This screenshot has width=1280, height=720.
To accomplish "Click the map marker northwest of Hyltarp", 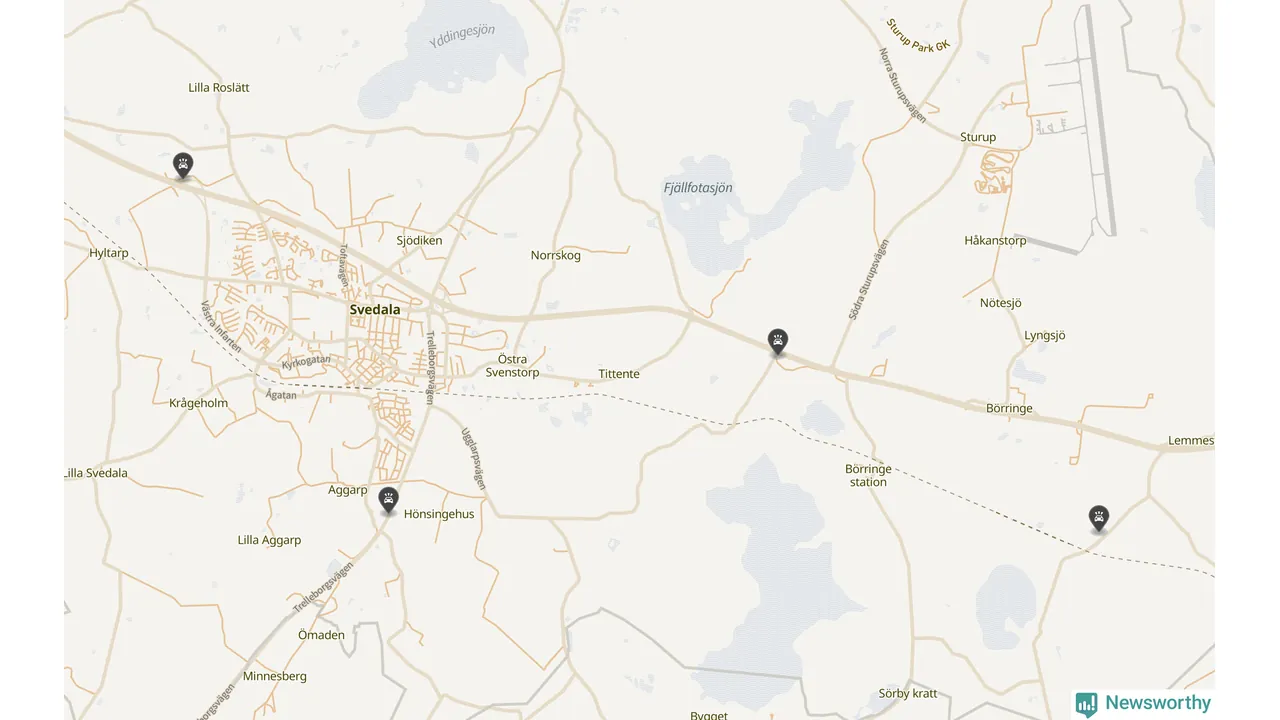I will click(183, 165).
